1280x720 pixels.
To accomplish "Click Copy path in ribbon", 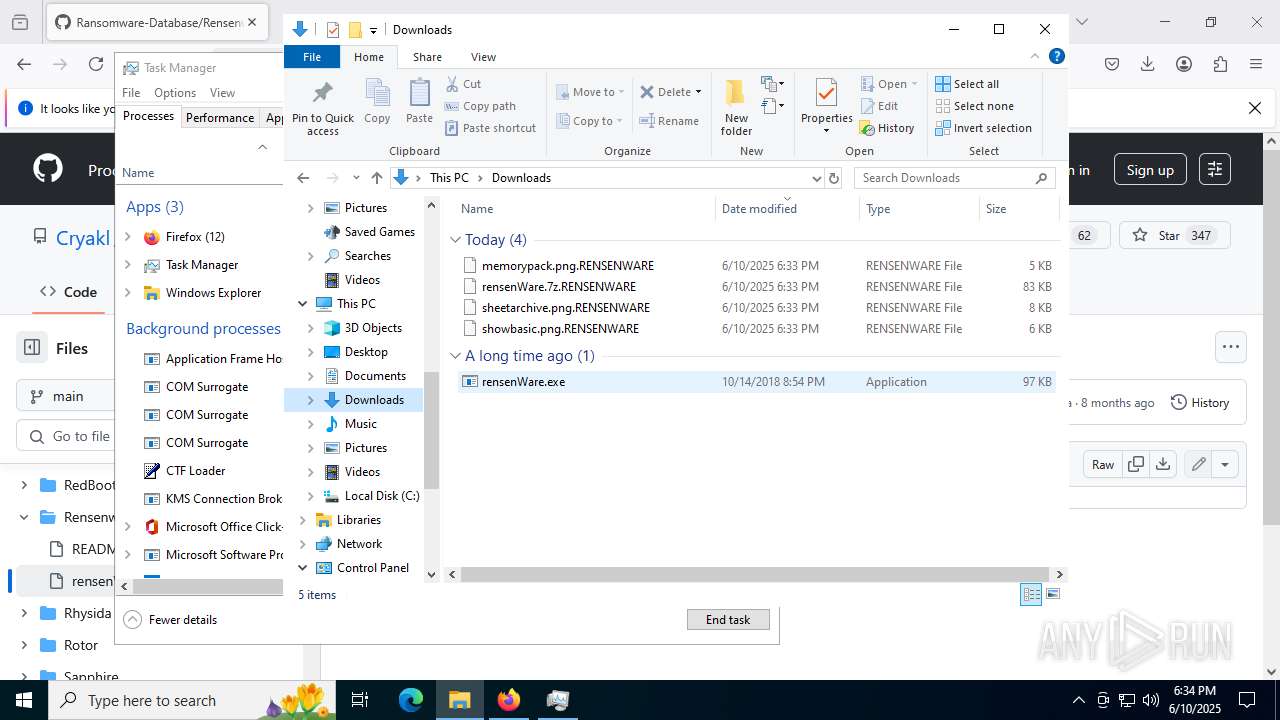I will [x=480, y=106].
